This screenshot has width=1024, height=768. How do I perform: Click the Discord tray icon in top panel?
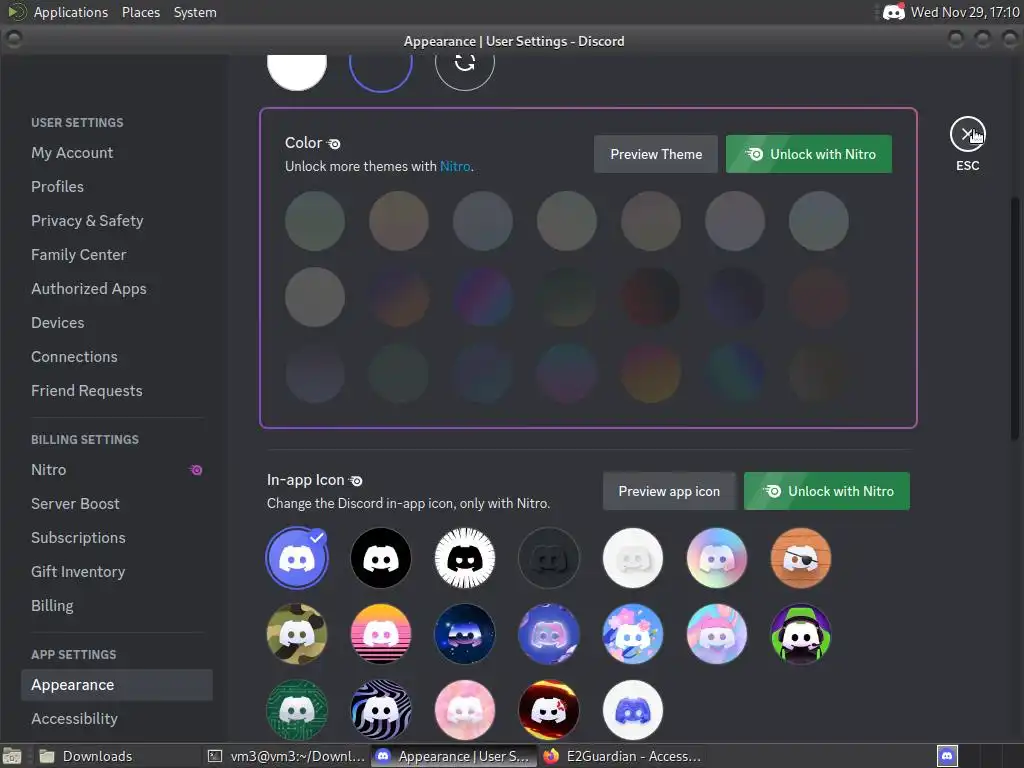tap(893, 12)
